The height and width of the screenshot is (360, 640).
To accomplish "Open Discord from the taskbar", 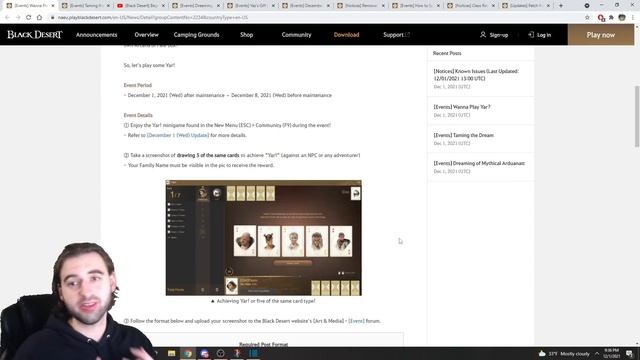I will tap(204, 353).
